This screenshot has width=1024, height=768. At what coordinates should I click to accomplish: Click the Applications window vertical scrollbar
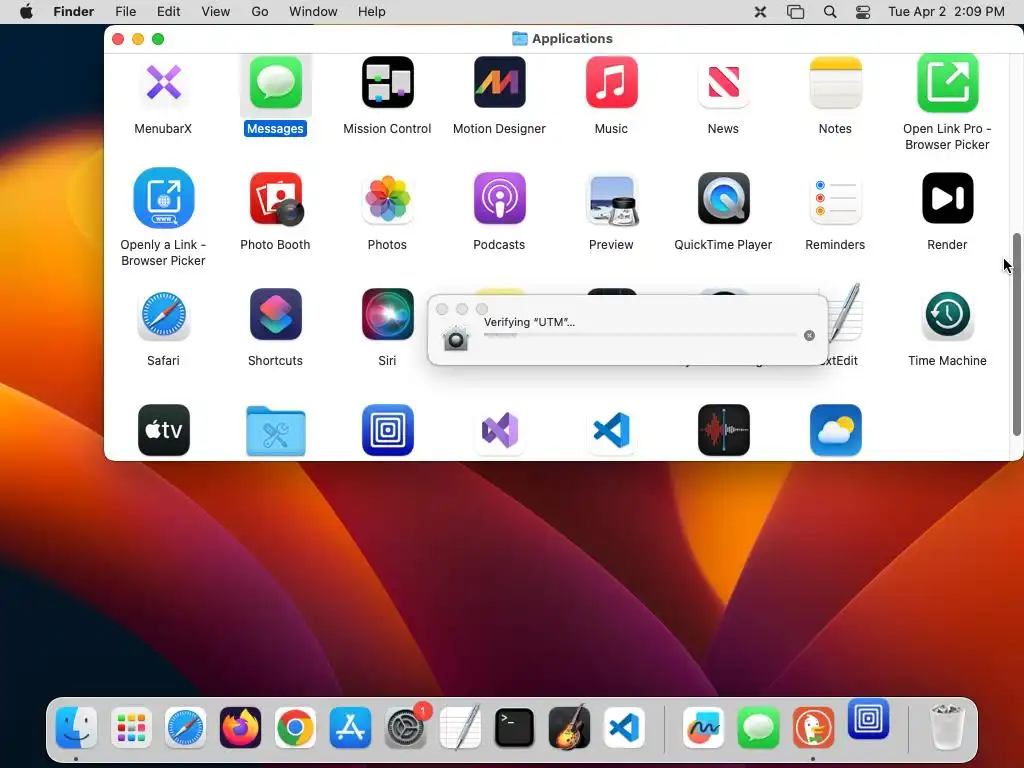tap(1016, 334)
